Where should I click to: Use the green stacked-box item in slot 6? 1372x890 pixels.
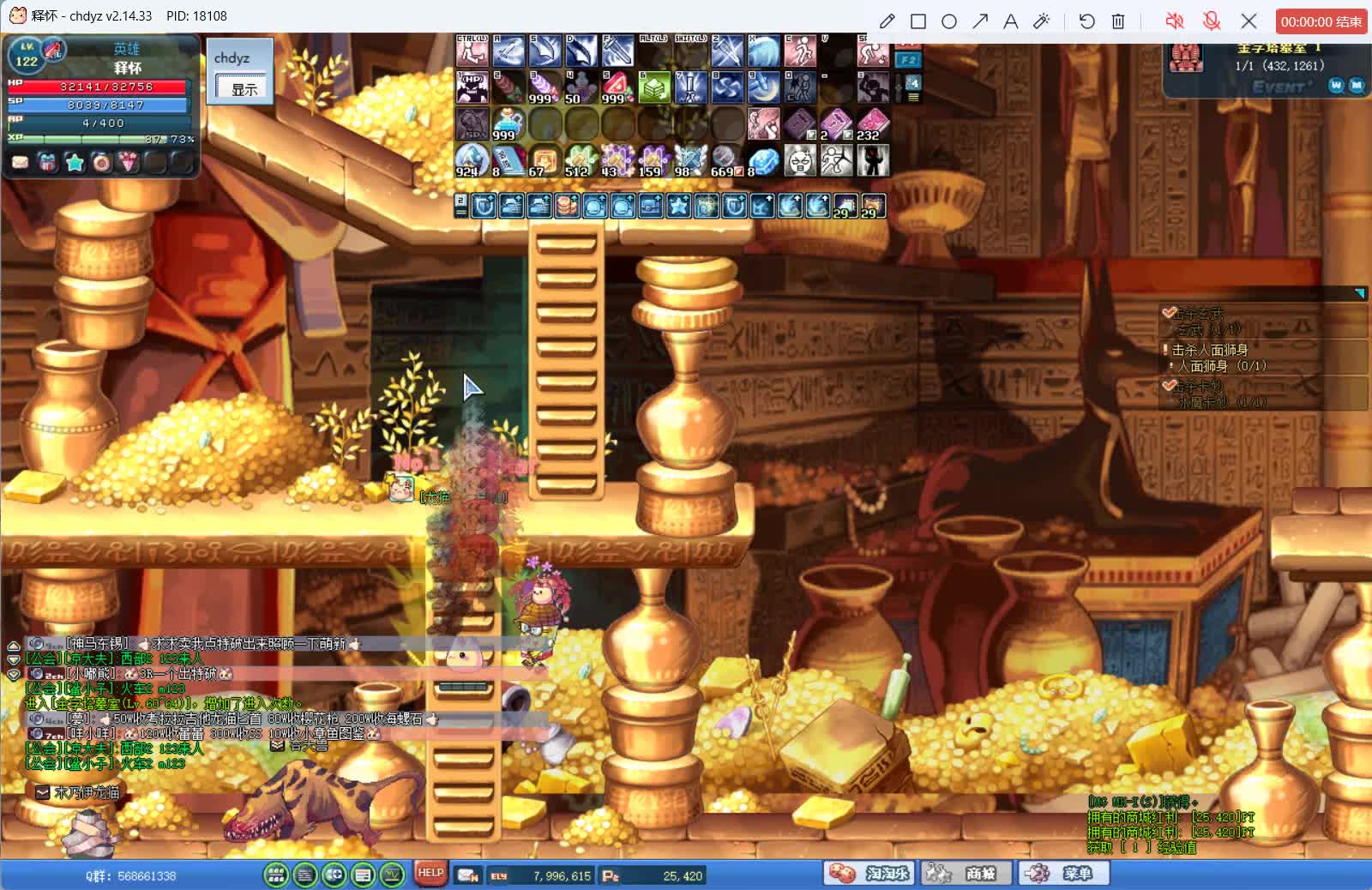(x=654, y=87)
